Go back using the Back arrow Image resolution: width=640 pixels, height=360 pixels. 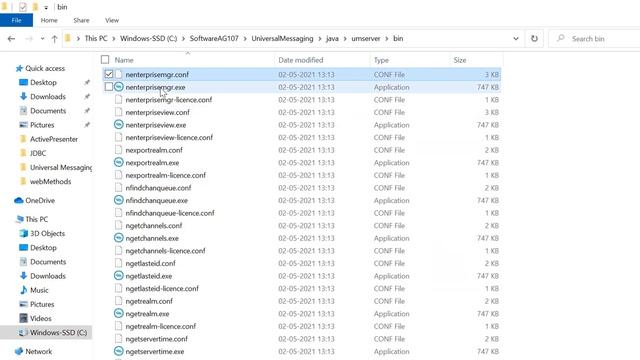click(x=11, y=39)
